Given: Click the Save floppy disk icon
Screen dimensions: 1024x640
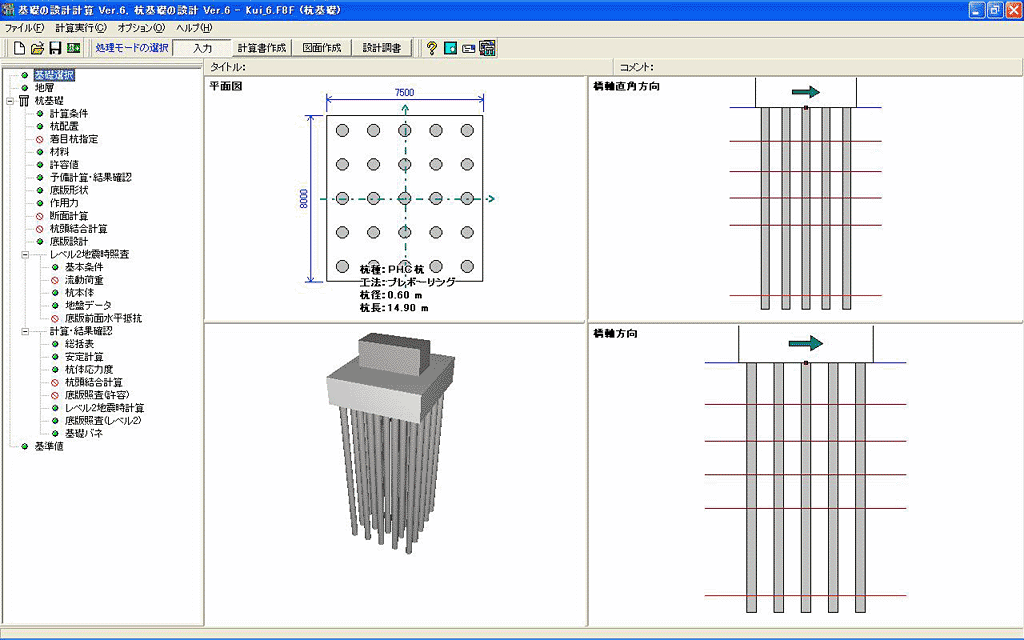Looking at the screenshot, I should pyautogui.click(x=56, y=48).
